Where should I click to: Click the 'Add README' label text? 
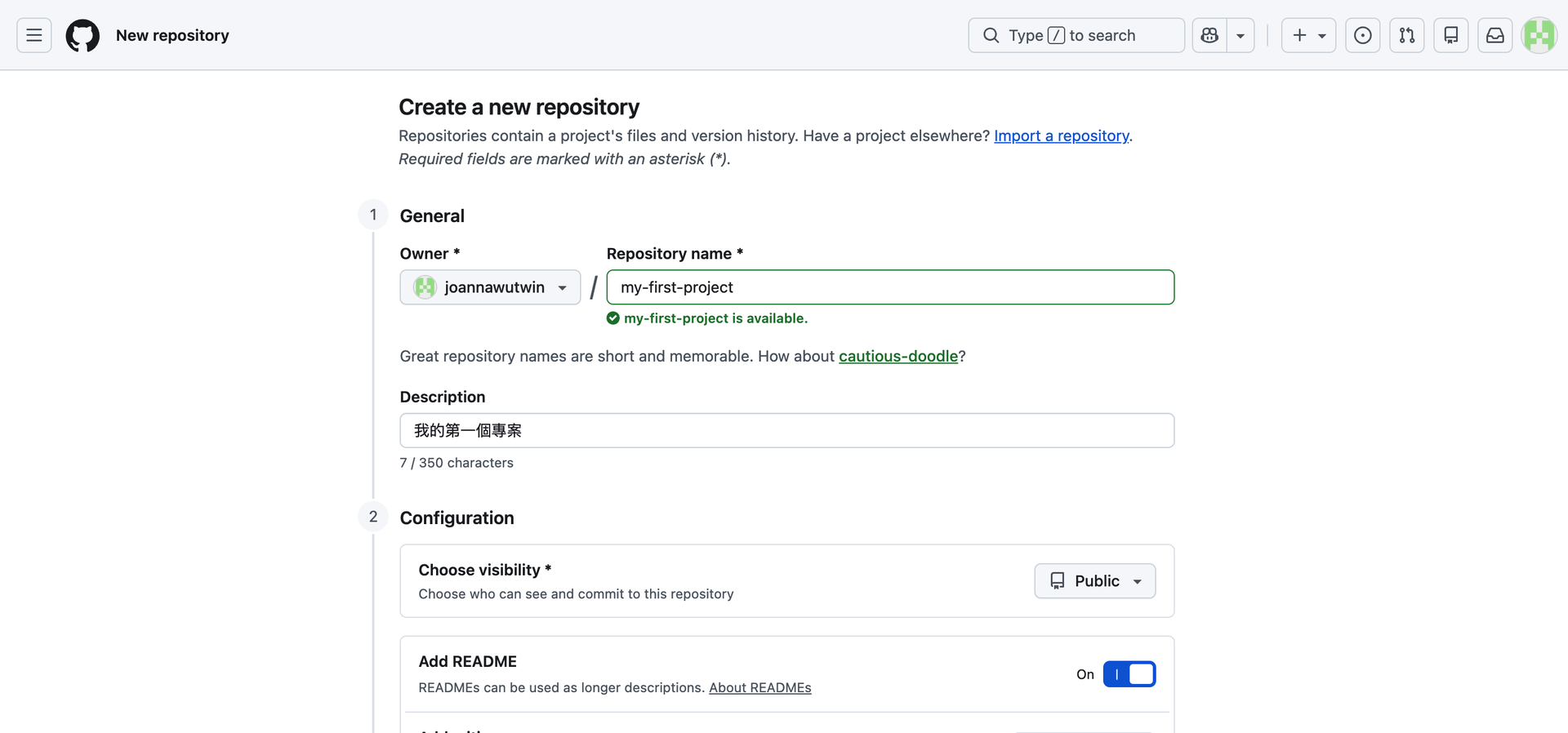coord(468,661)
